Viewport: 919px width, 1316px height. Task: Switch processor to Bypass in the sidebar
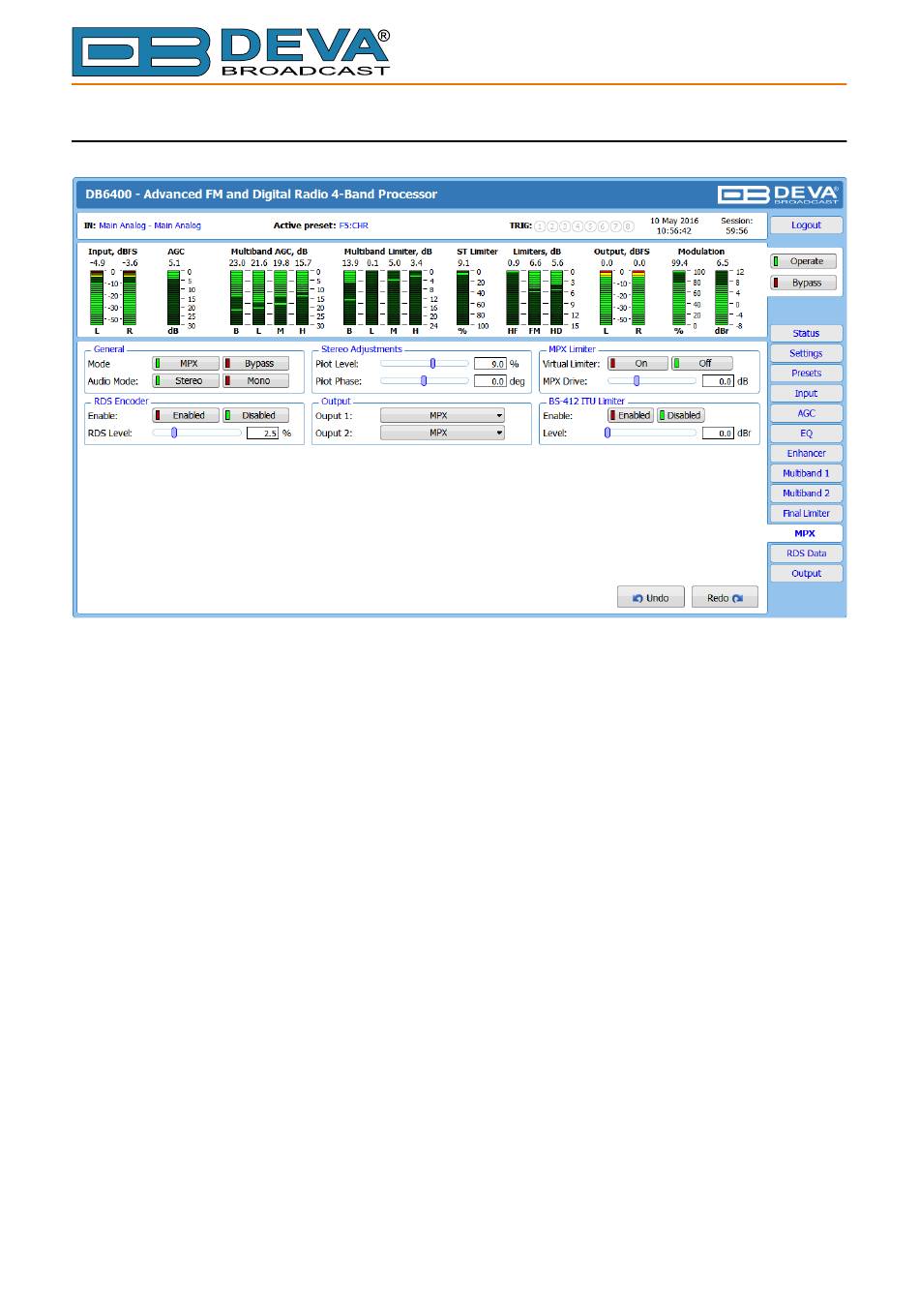coord(803,283)
